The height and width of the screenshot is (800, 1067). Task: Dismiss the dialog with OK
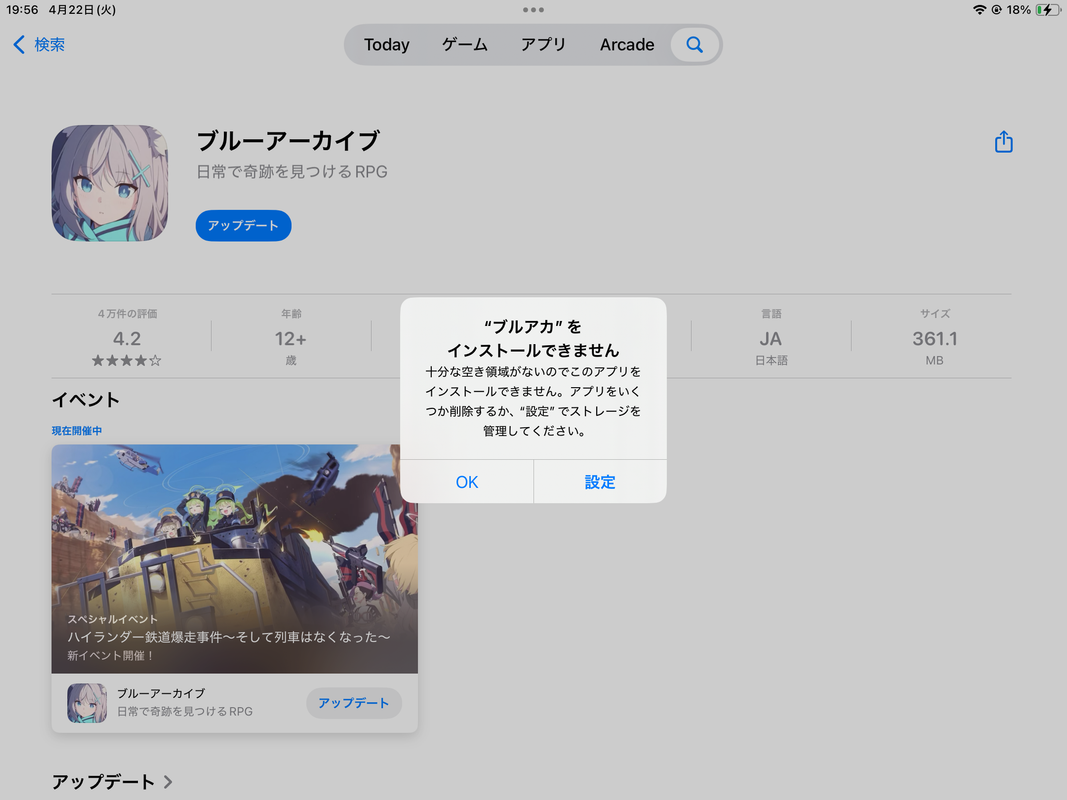(467, 482)
